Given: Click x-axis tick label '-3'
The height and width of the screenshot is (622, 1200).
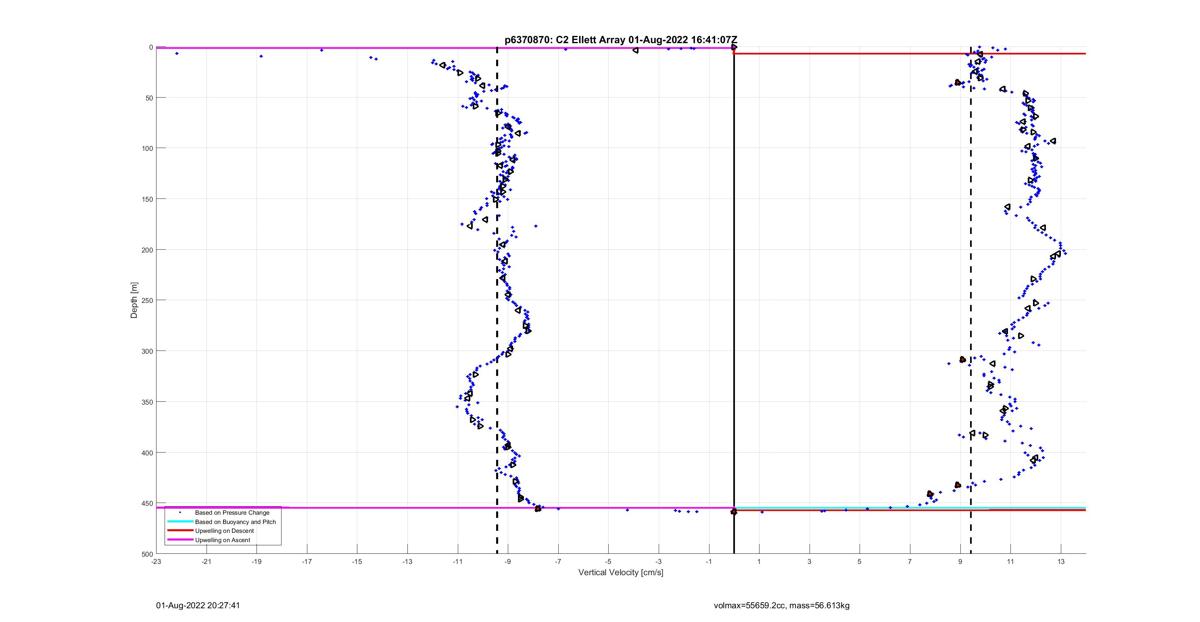Looking at the screenshot, I should pos(658,562).
